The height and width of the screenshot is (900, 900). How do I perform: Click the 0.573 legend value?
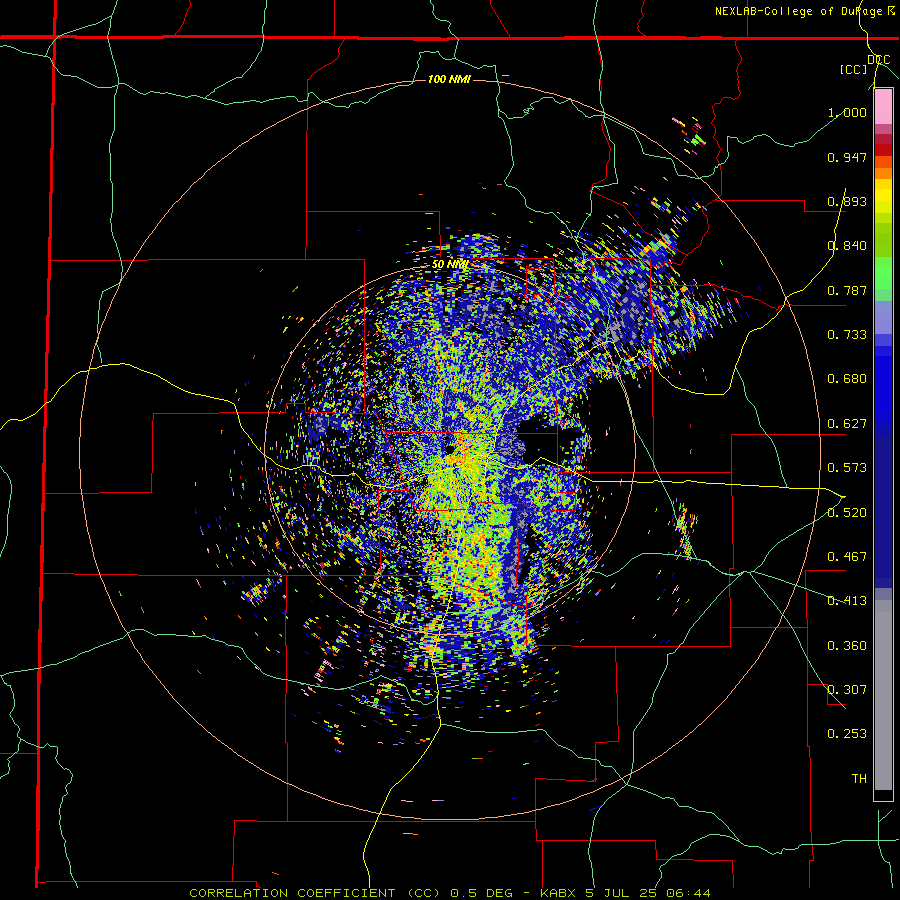tap(847, 468)
